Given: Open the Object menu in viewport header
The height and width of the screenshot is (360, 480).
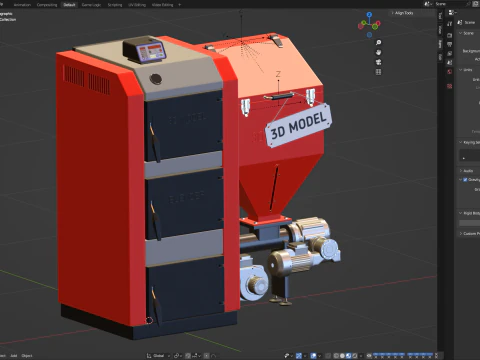Looking at the screenshot, I should tap(27, 356).
